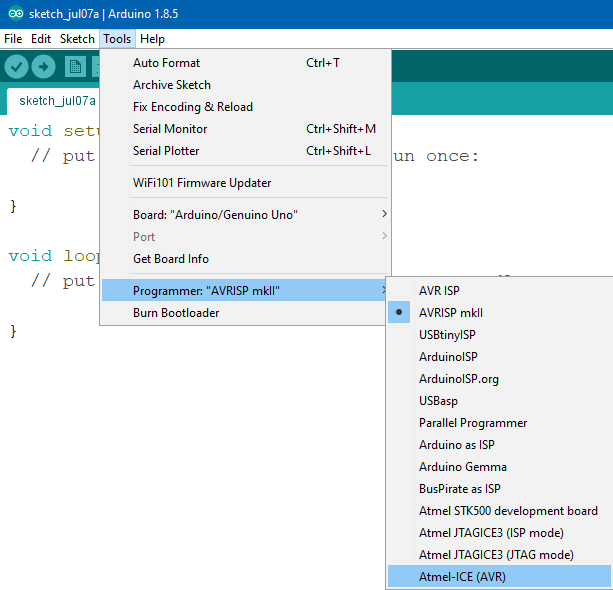The height and width of the screenshot is (590, 613).
Task: Open the Serial Plotter
Action: pos(246,151)
